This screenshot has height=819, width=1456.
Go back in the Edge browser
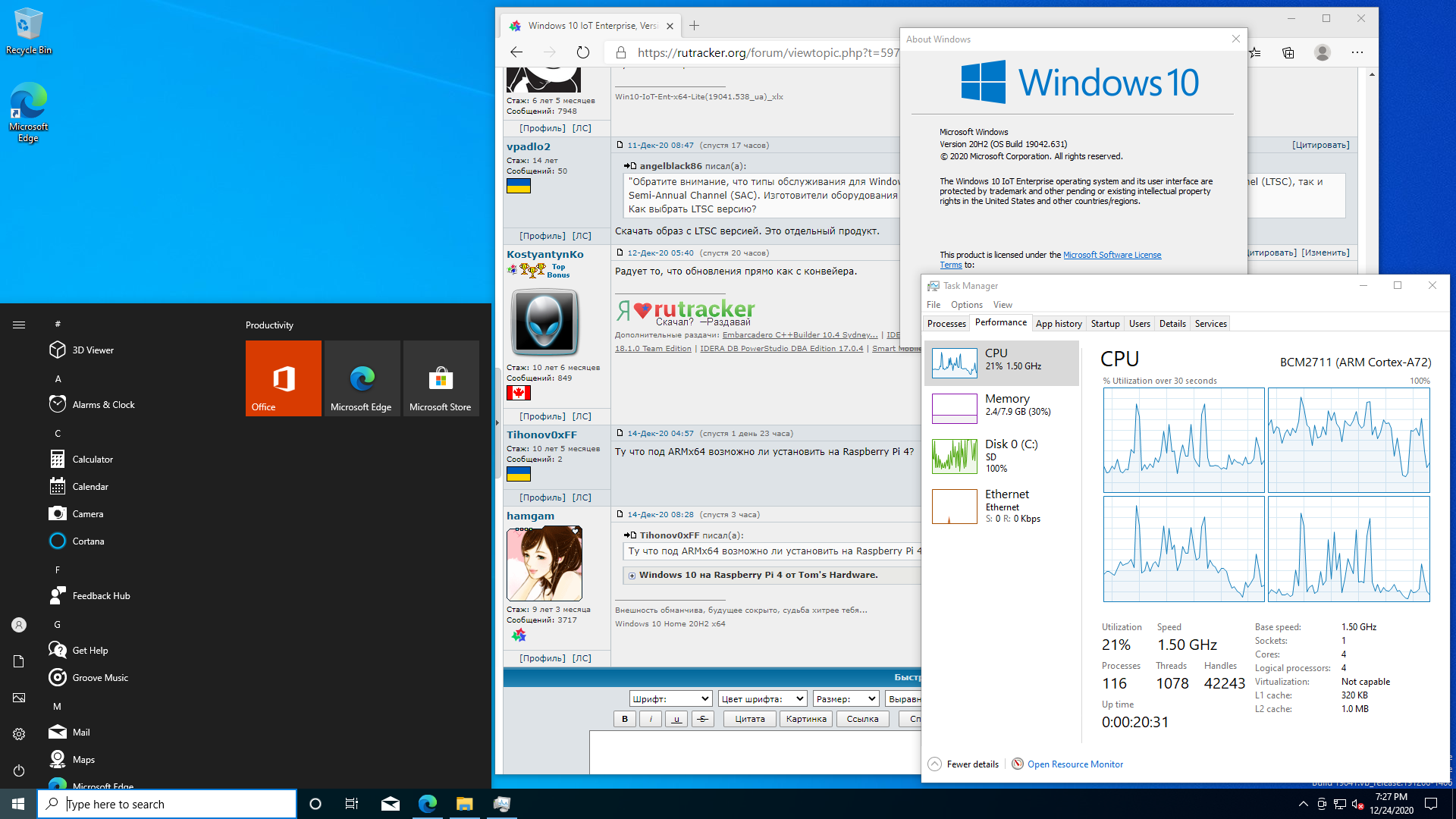click(516, 52)
